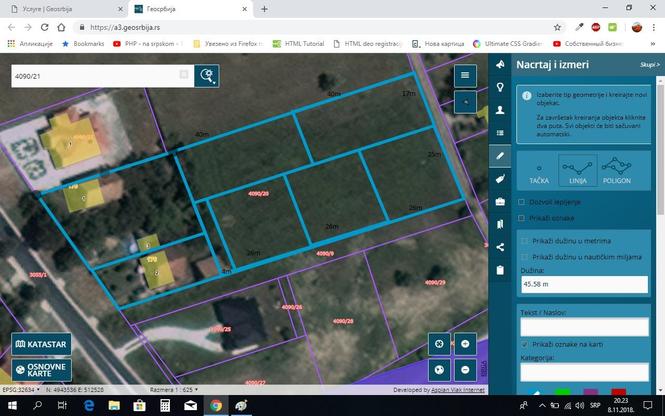
Task: Click the search magnifier button on the map
Action: (x=207, y=76)
